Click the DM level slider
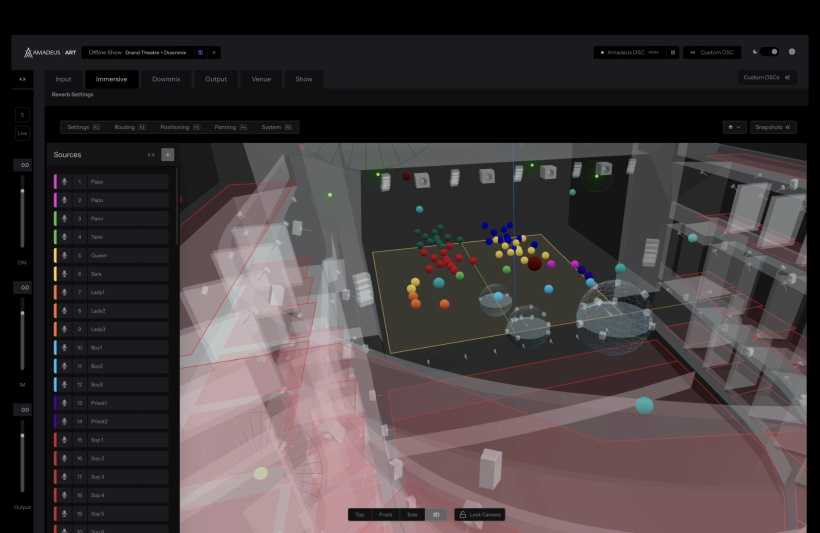 pyautogui.click(x=22, y=211)
